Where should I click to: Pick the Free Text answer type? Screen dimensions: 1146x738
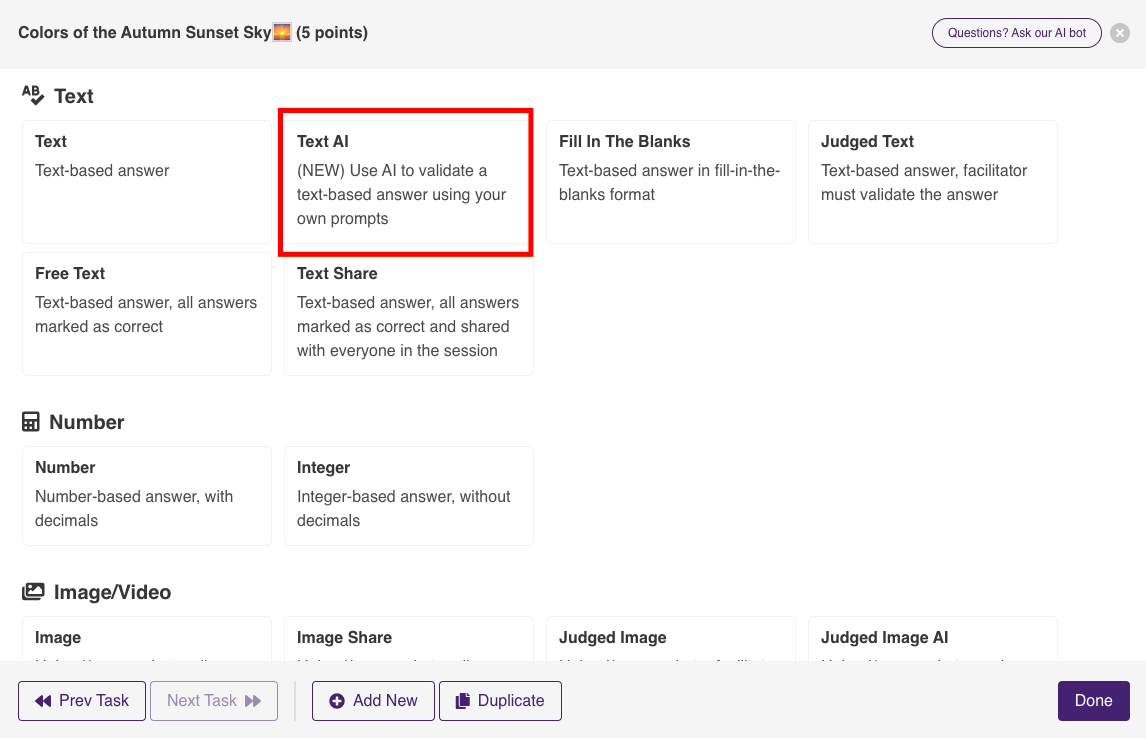[x=146, y=313]
